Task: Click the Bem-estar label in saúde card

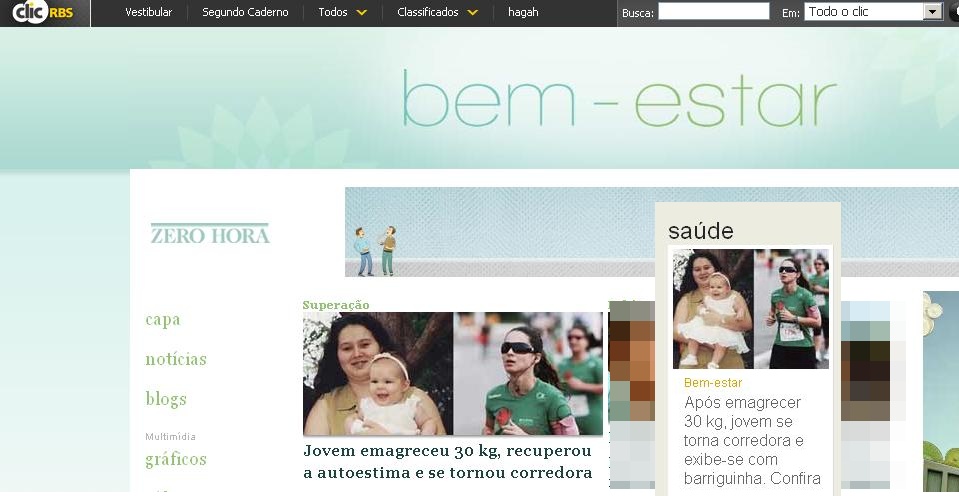Action: [x=713, y=383]
